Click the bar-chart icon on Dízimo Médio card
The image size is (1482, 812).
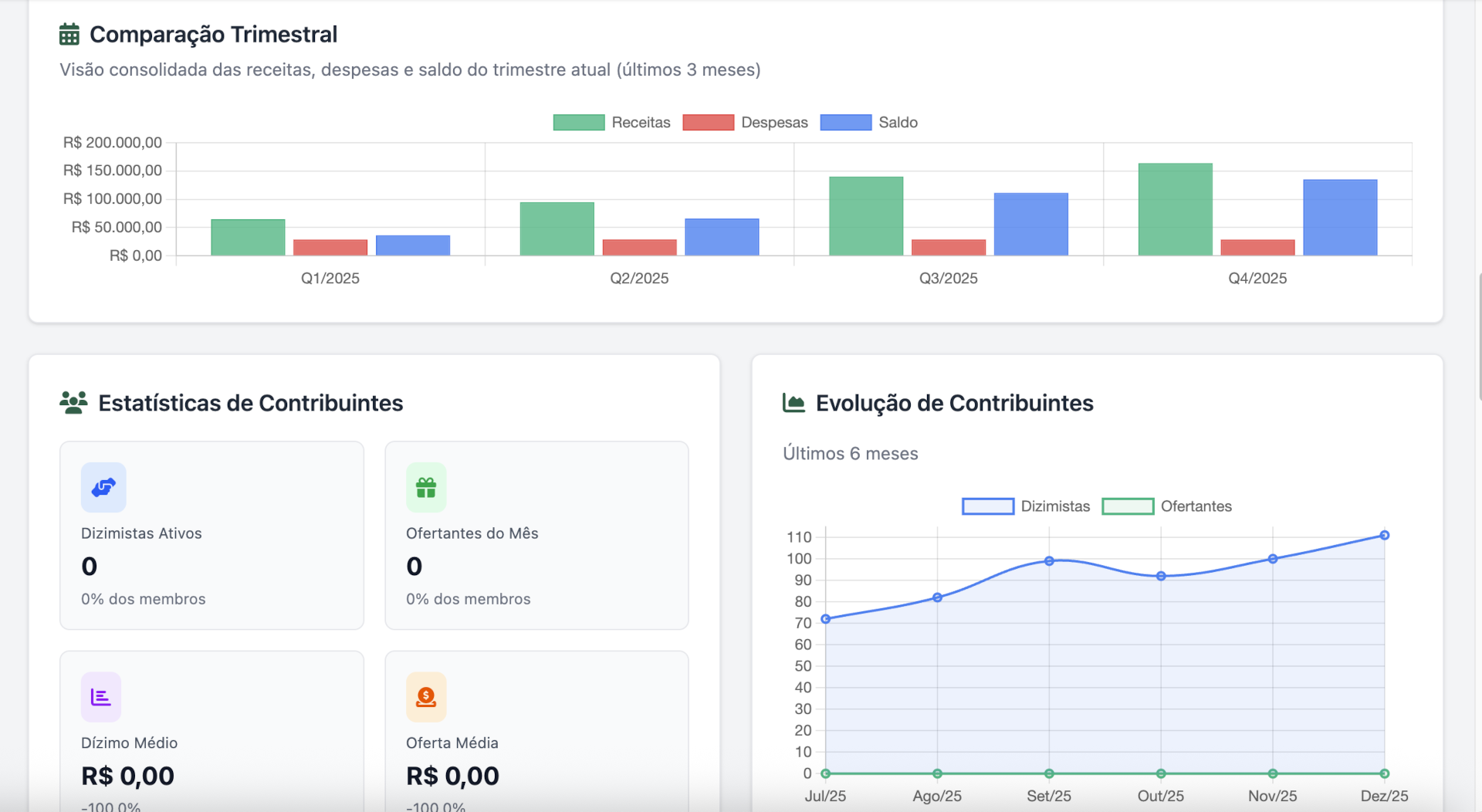(100, 696)
